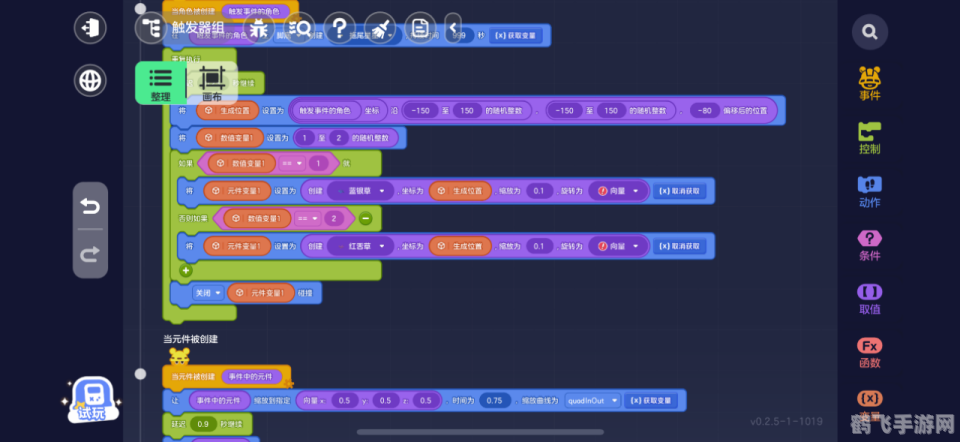Open the 控制 control block category
The image size is (960, 442).
point(870,137)
